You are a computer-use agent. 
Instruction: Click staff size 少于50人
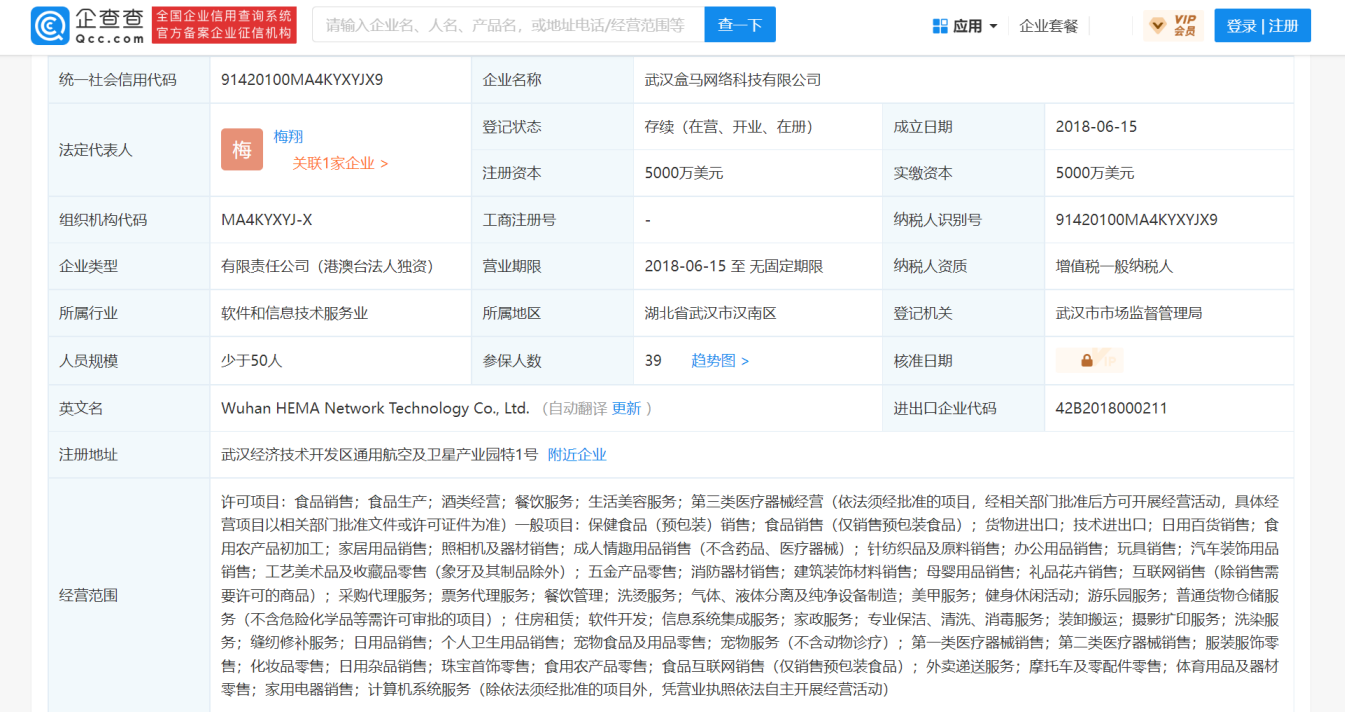(252, 361)
